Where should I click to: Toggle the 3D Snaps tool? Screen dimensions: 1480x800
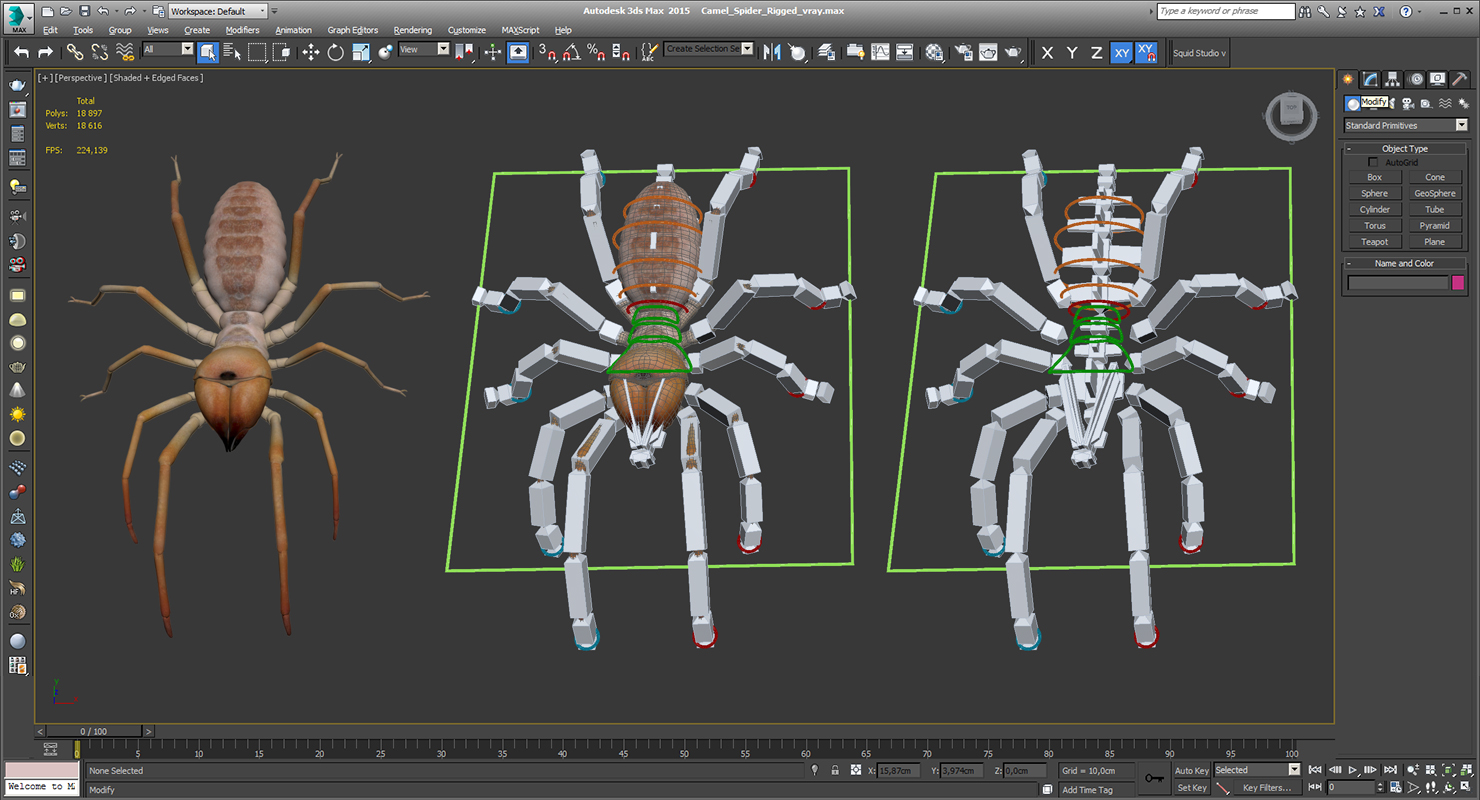point(547,52)
